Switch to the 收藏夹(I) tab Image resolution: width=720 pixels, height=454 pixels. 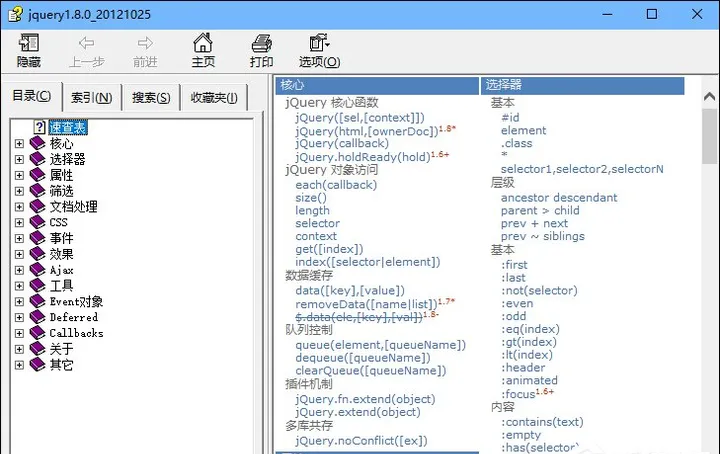point(214,97)
